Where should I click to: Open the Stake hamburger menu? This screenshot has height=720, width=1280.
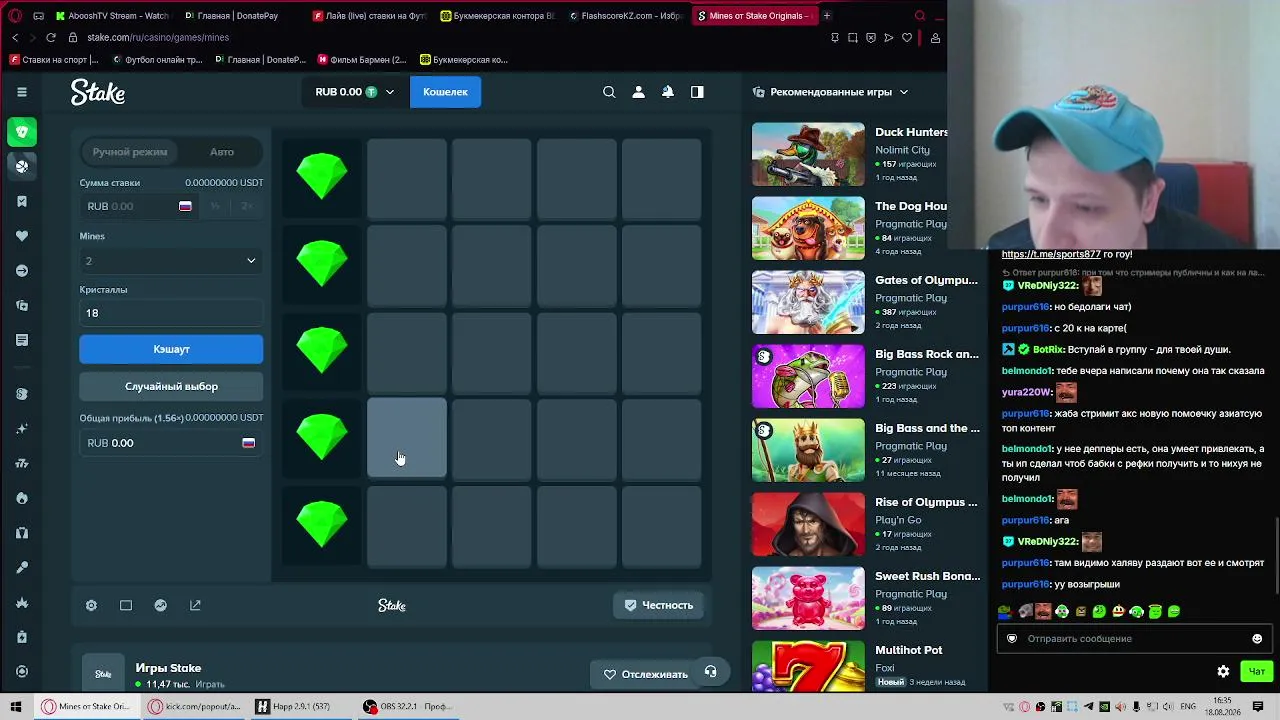click(x=22, y=92)
